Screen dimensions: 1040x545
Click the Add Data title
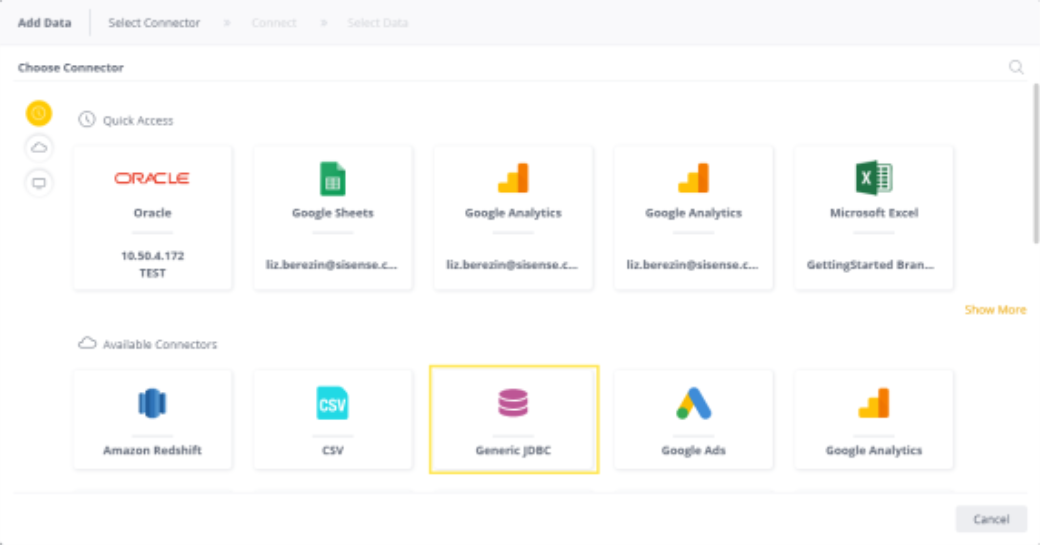tap(44, 23)
